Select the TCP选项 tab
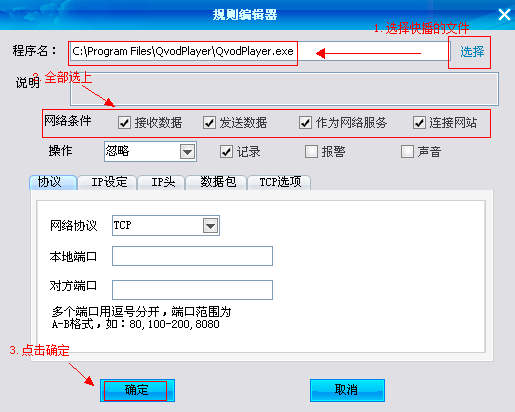515x412 pixels. tap(279, 182)
